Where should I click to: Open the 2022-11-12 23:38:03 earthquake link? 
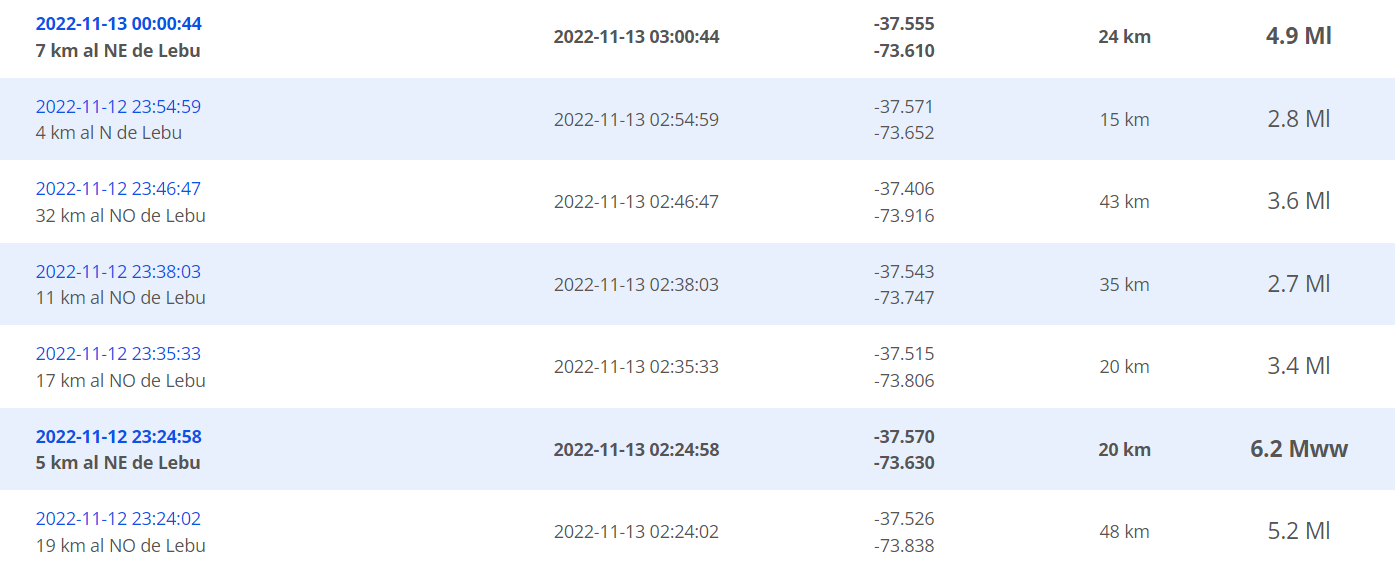(x=118, y=272)
